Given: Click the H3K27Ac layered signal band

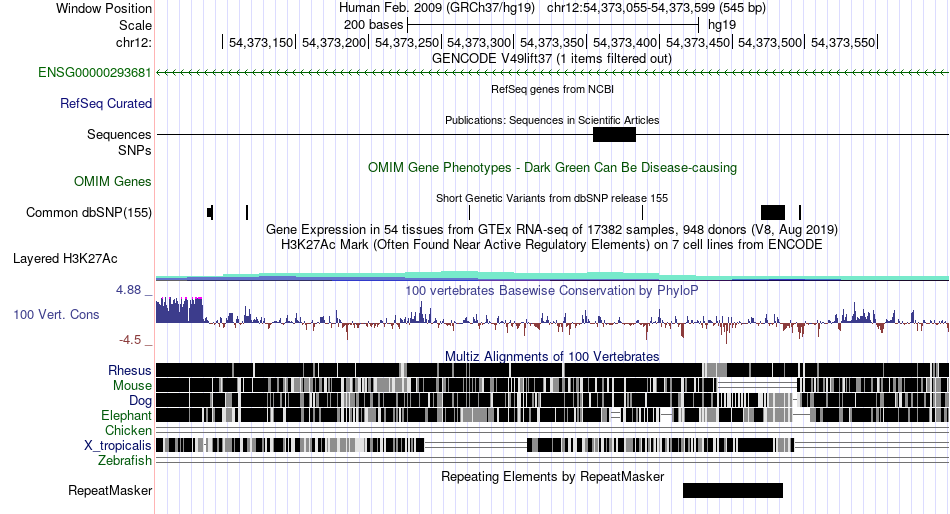Looking at the screenshot, I should (x=552, y=276).
